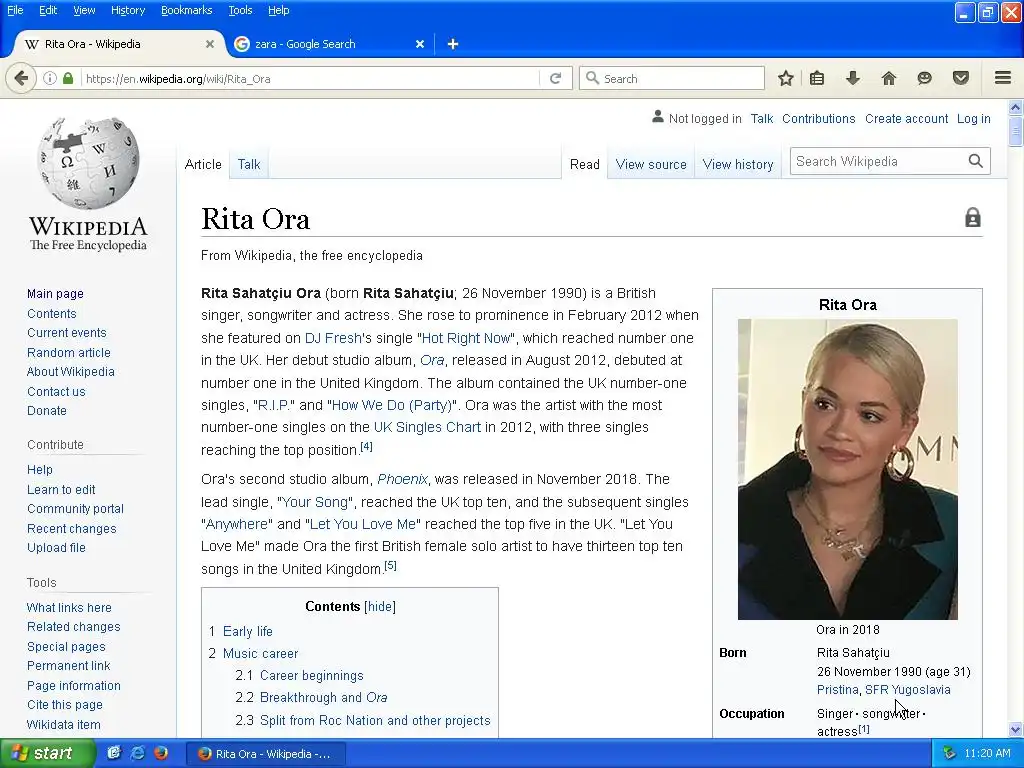
Task: Click the smiley face toolbar icon
Action: 924,78
